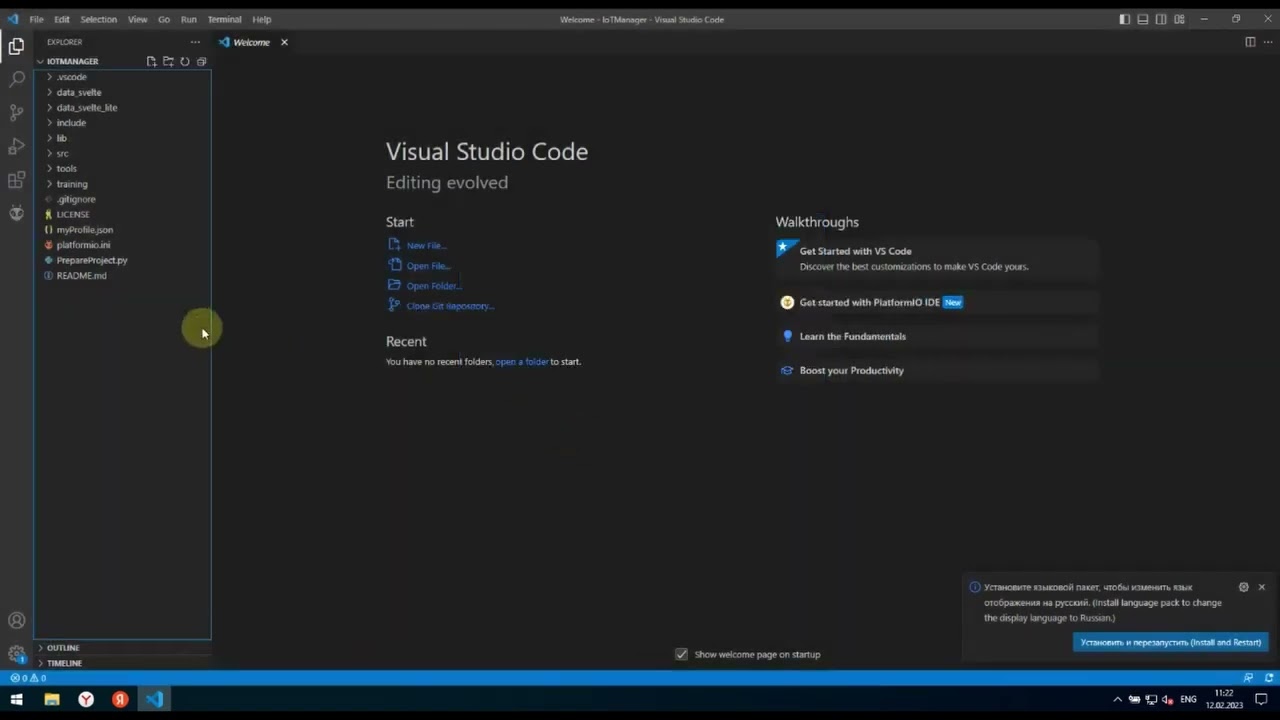Screen dimensions: 1280x720
Task: Open the Customize Layout icon
Action: 1179,19
